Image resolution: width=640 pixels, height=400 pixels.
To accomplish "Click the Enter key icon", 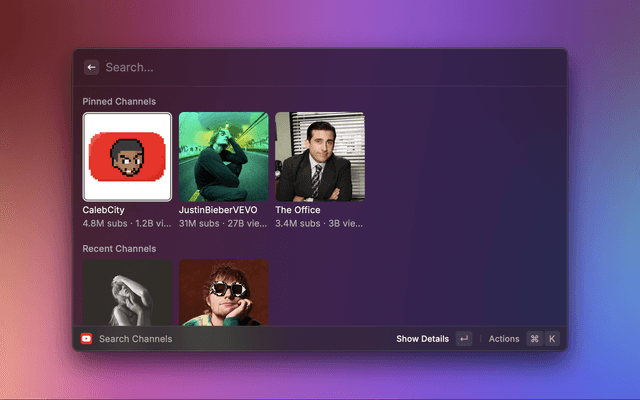I will point(464,339).
